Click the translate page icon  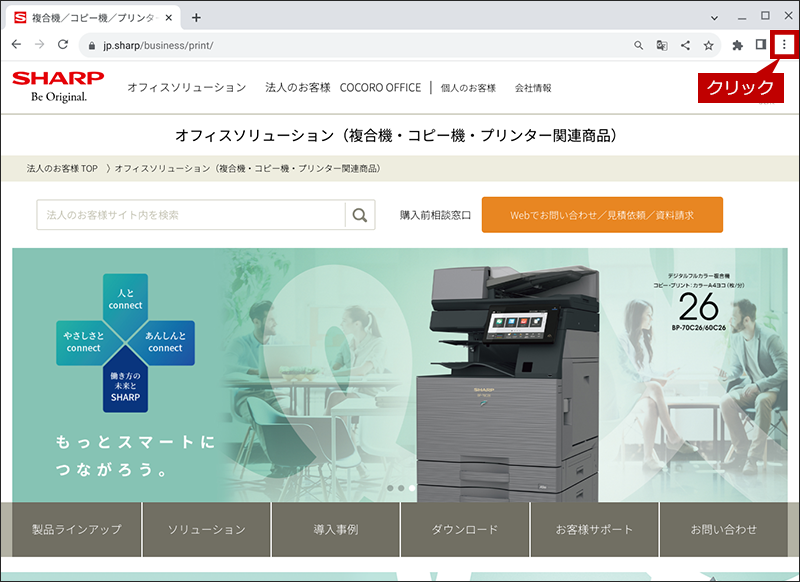662,45
